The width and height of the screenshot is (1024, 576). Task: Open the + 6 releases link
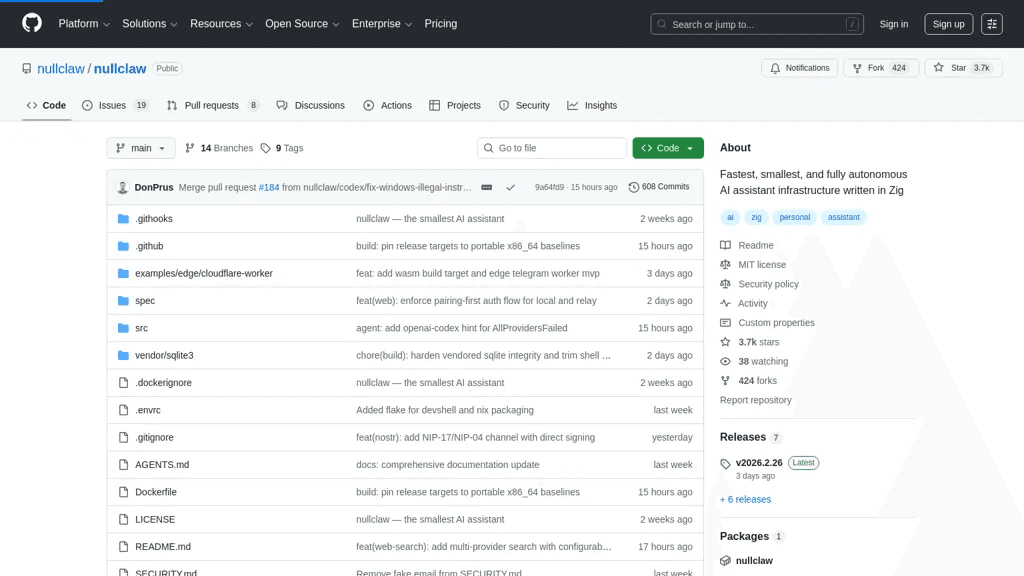[x=745, y=500]
